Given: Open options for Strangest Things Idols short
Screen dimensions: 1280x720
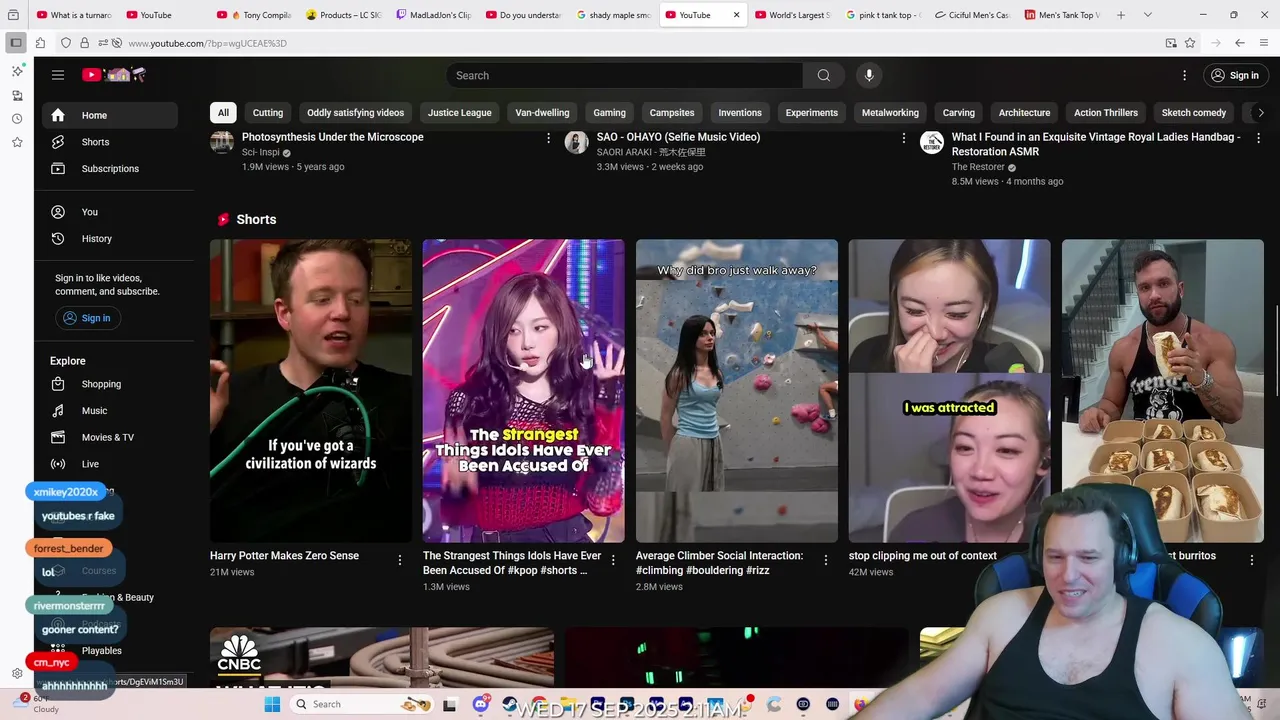Looking at the screenshot, I should coord(613,560).
